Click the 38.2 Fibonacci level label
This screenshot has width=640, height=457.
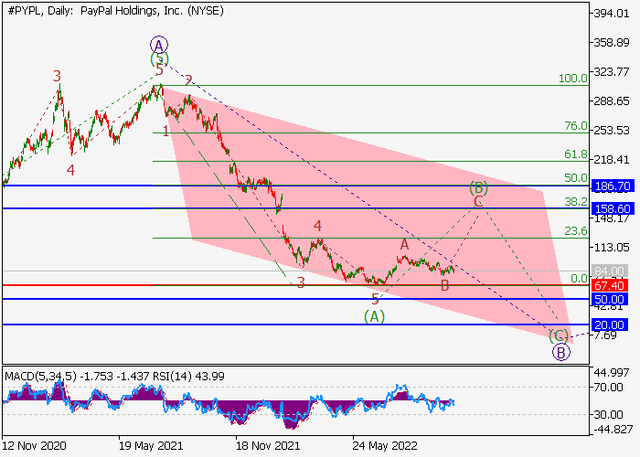coord(576,201)
